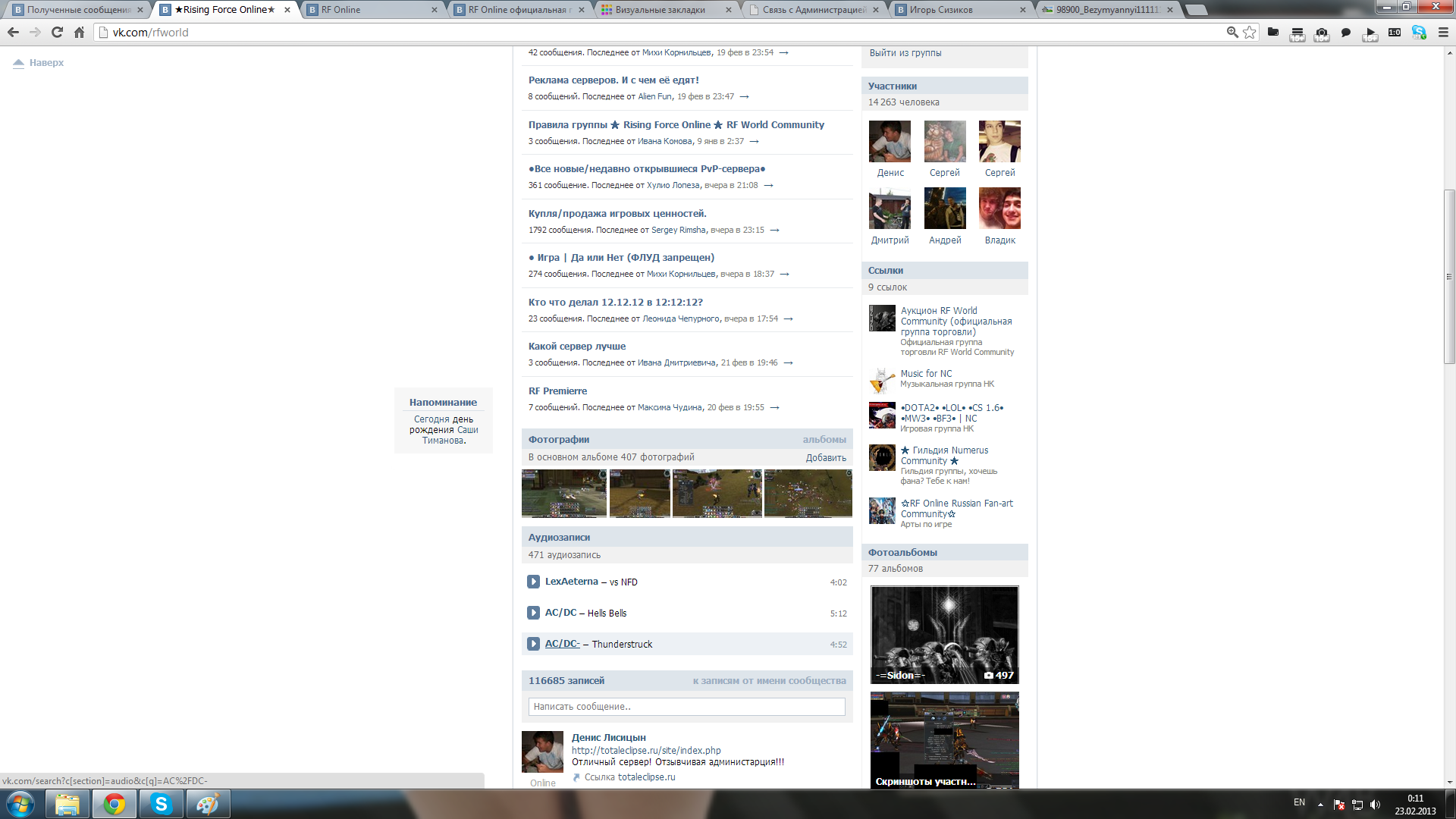Open Участники members section header
The width and height of the screenshot is (1456, 819).
pos(945,86)
